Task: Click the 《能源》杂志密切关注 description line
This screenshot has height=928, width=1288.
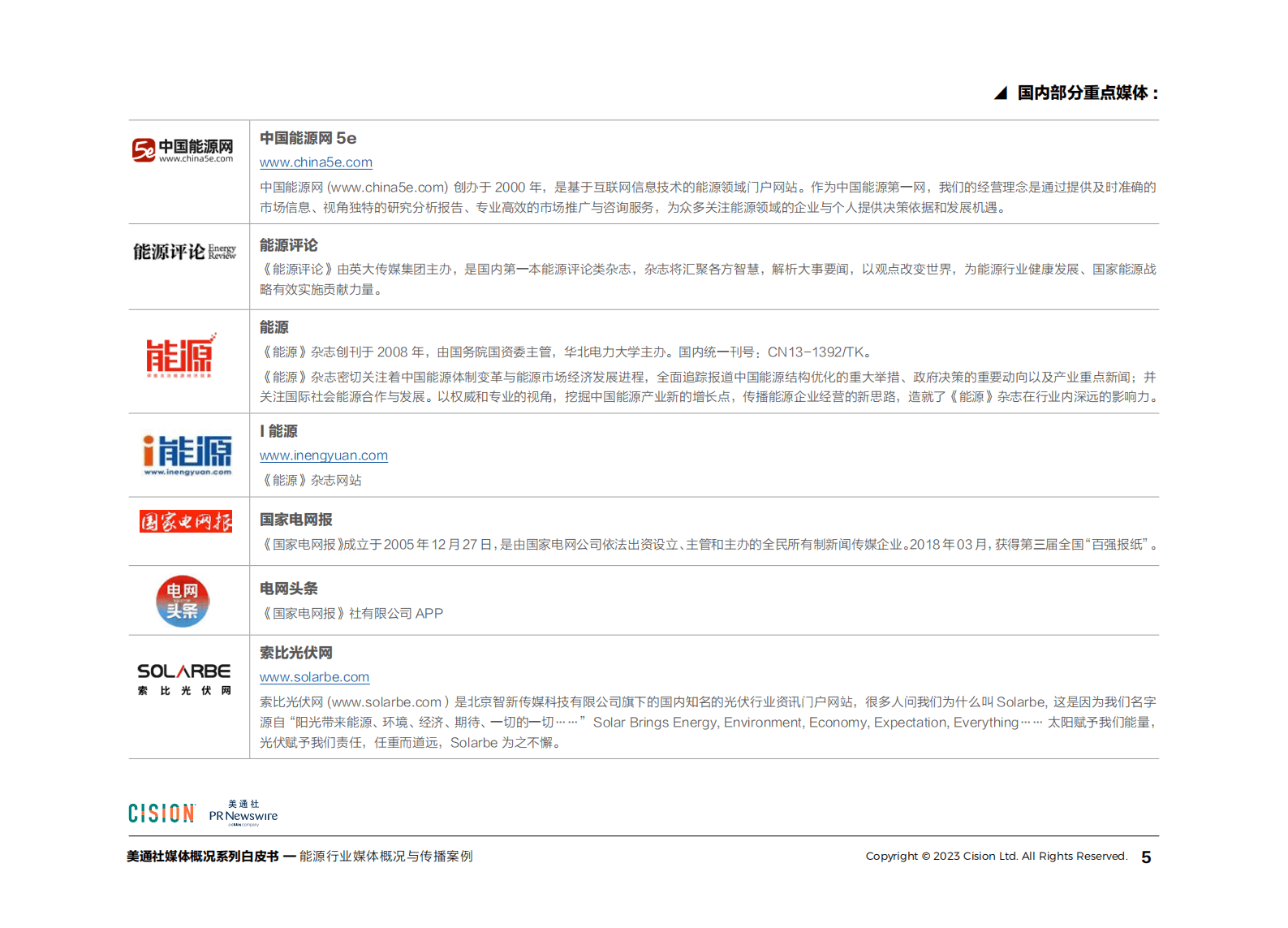Action: coord(708,378)
